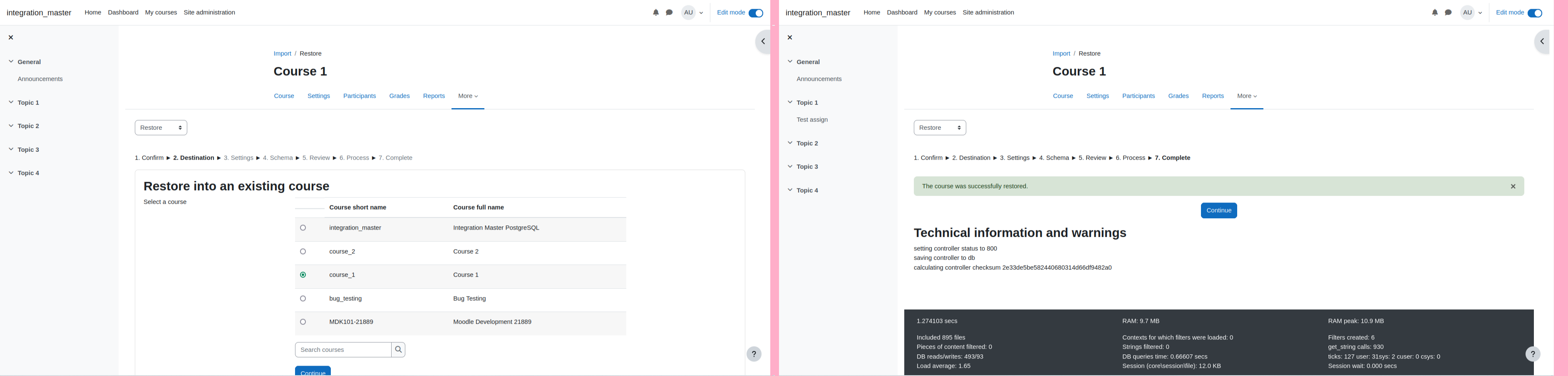The width and height of the screenshot is (1568, 376).
Task: Open My courses in right window navbar
Action: [x=940, y=13]
